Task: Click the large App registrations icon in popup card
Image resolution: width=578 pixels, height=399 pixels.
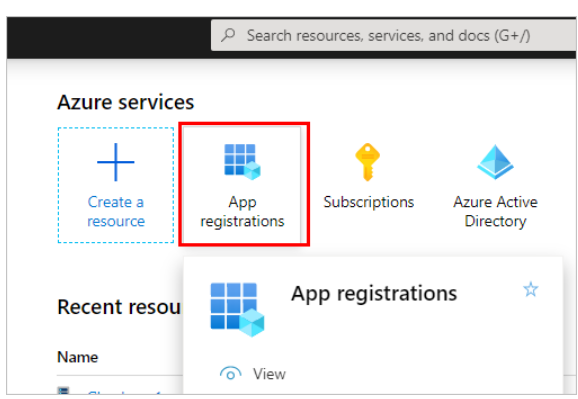Action: point(237,310)
